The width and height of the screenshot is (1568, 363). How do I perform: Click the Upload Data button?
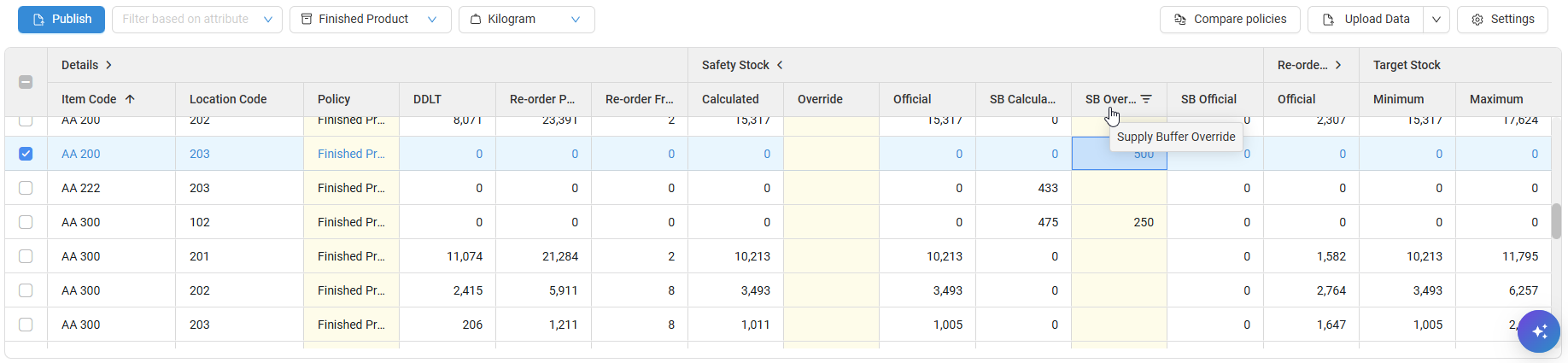tap(1365, 19)
